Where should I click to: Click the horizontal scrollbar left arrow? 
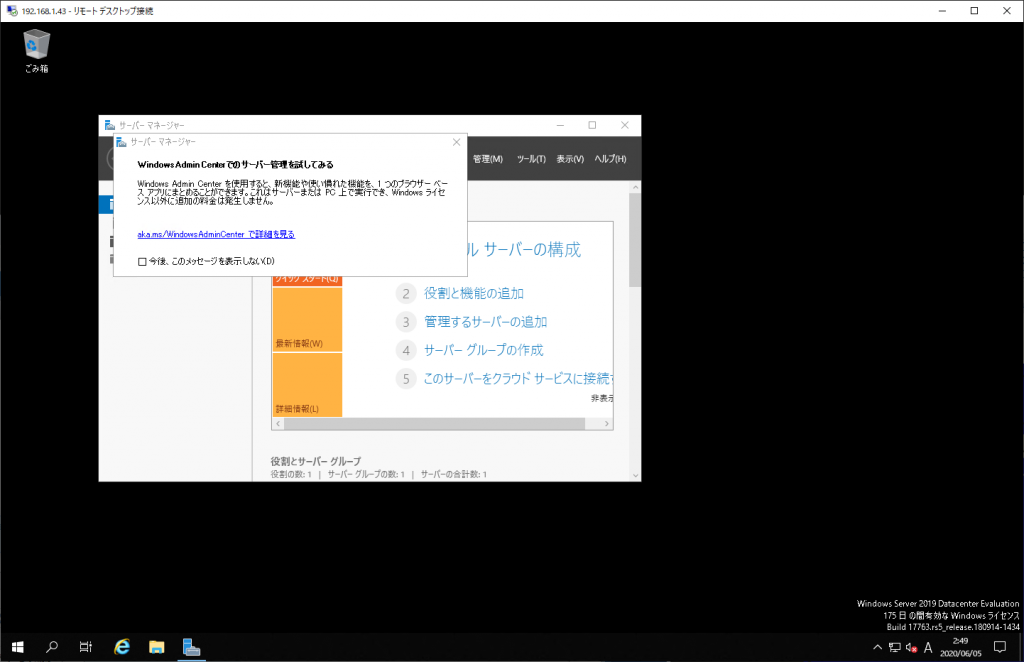click(x=278, y=424)
